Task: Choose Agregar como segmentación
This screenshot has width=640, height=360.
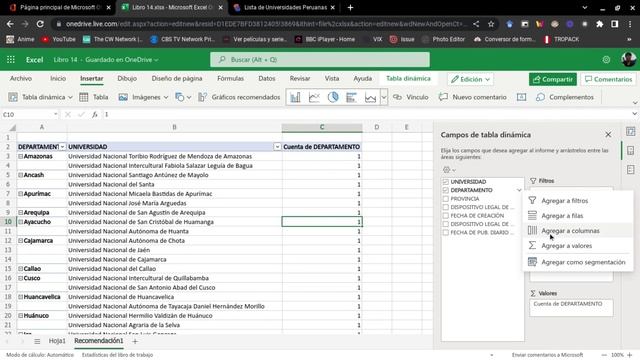Action: tap(578, 262)
